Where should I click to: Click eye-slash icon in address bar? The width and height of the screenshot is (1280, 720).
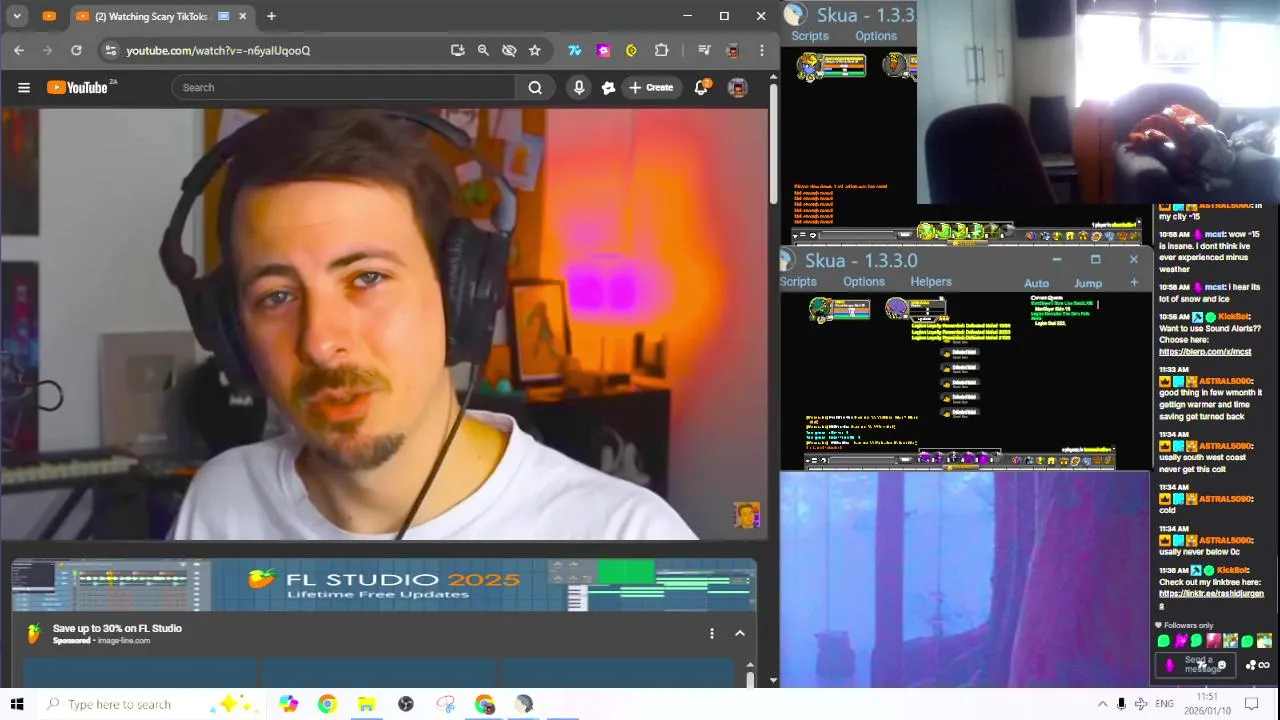[509, 50]
